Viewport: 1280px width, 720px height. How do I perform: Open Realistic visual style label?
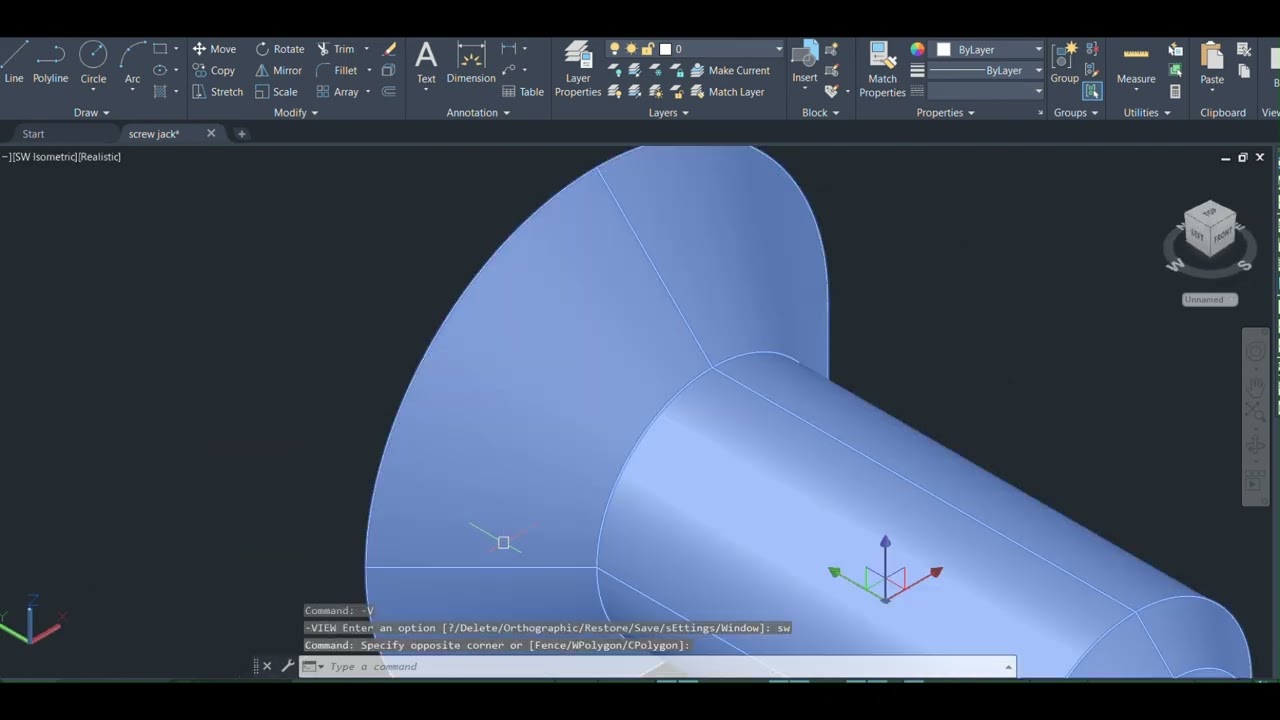(x=100, y=157)
